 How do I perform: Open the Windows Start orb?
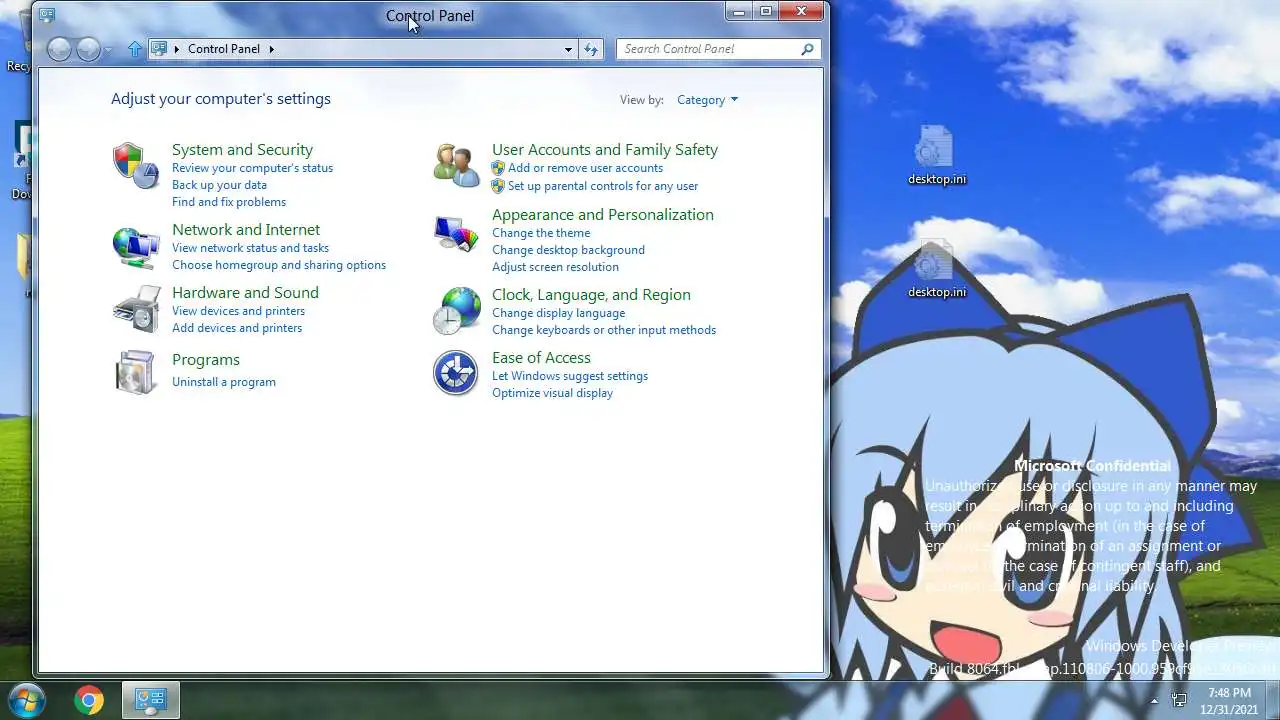tap(27, 699)
